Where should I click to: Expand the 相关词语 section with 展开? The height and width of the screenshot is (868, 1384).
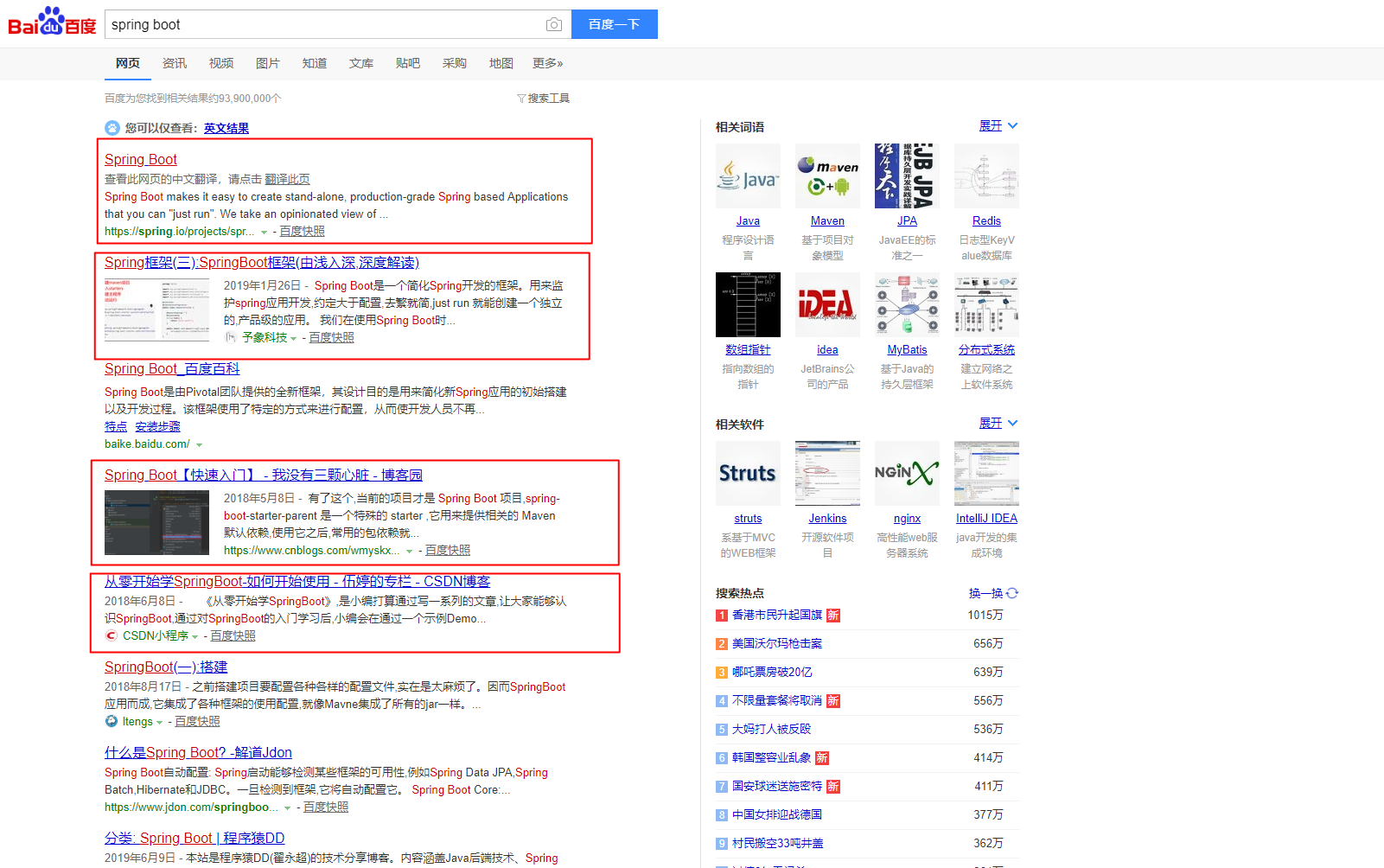998,126
